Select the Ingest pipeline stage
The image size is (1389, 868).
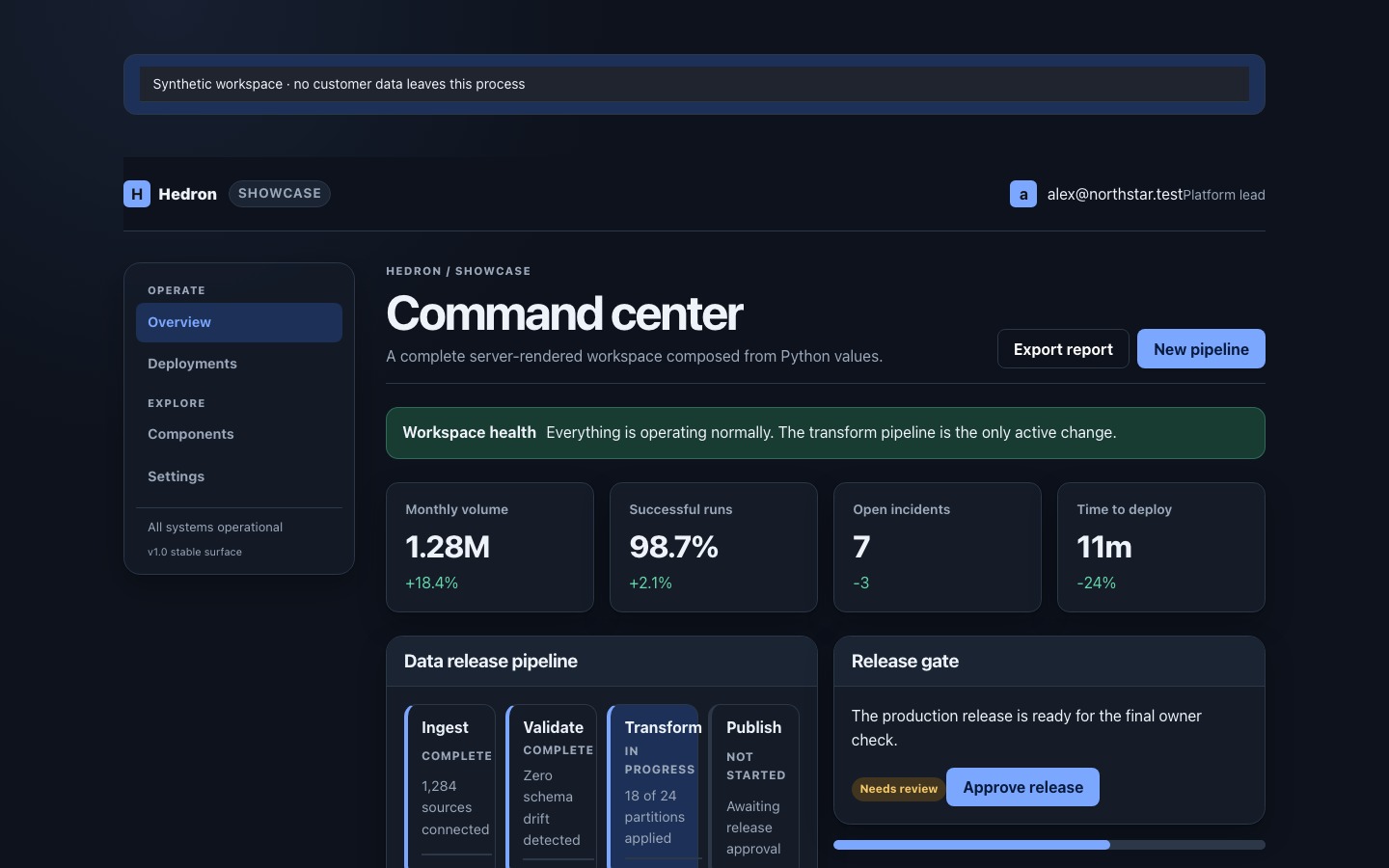coord(449,786)
